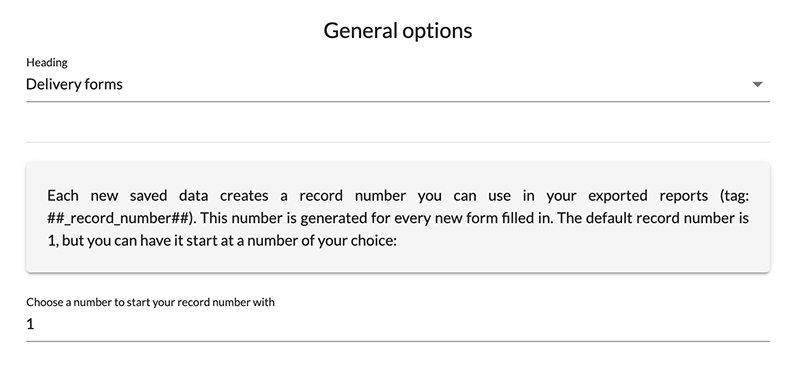Click the '(tag:' text in description
The width and height of the screenshot is (800, 388).
click(x=734, y=196)
